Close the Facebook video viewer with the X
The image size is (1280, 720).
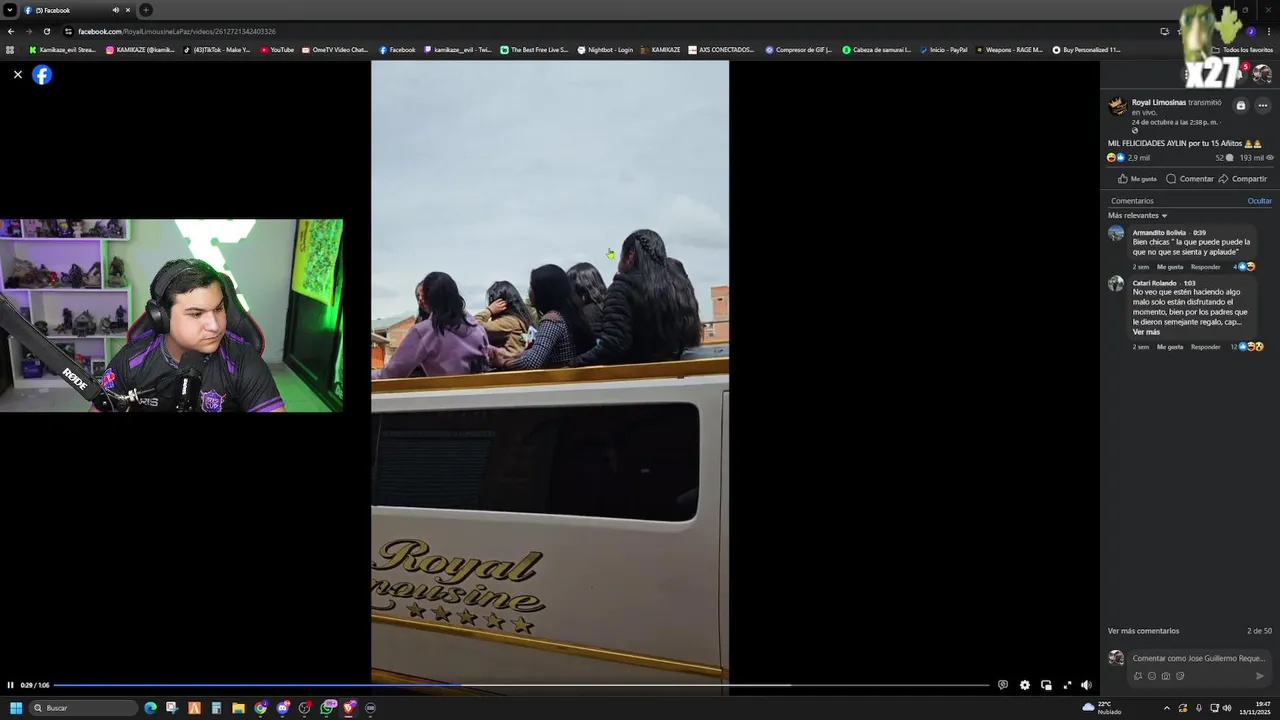(x=17, y=75)
